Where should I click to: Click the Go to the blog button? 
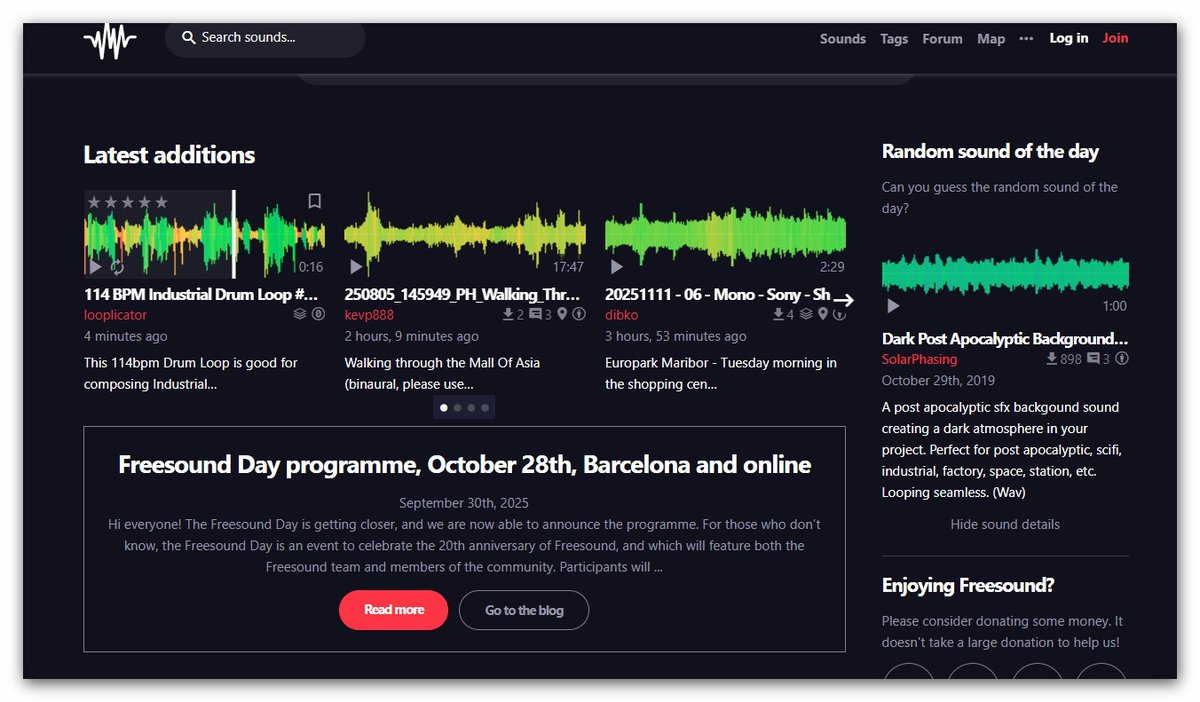click(x=524, y=610)
